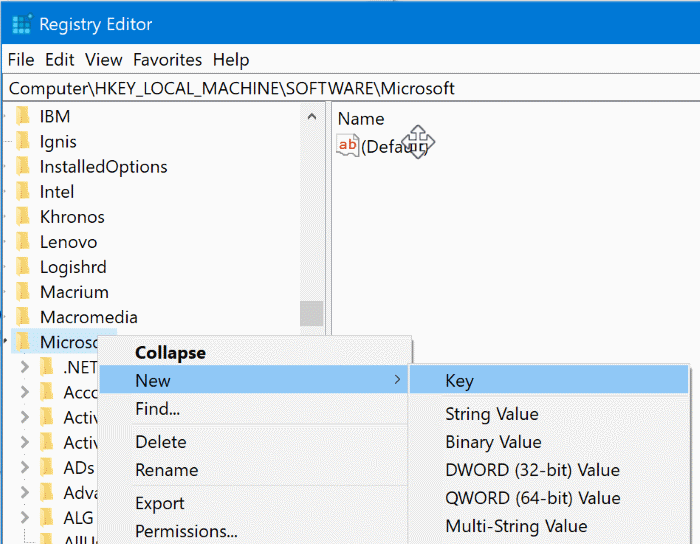Select the Intel key label
700x544 pixels.
pos(57,192)
